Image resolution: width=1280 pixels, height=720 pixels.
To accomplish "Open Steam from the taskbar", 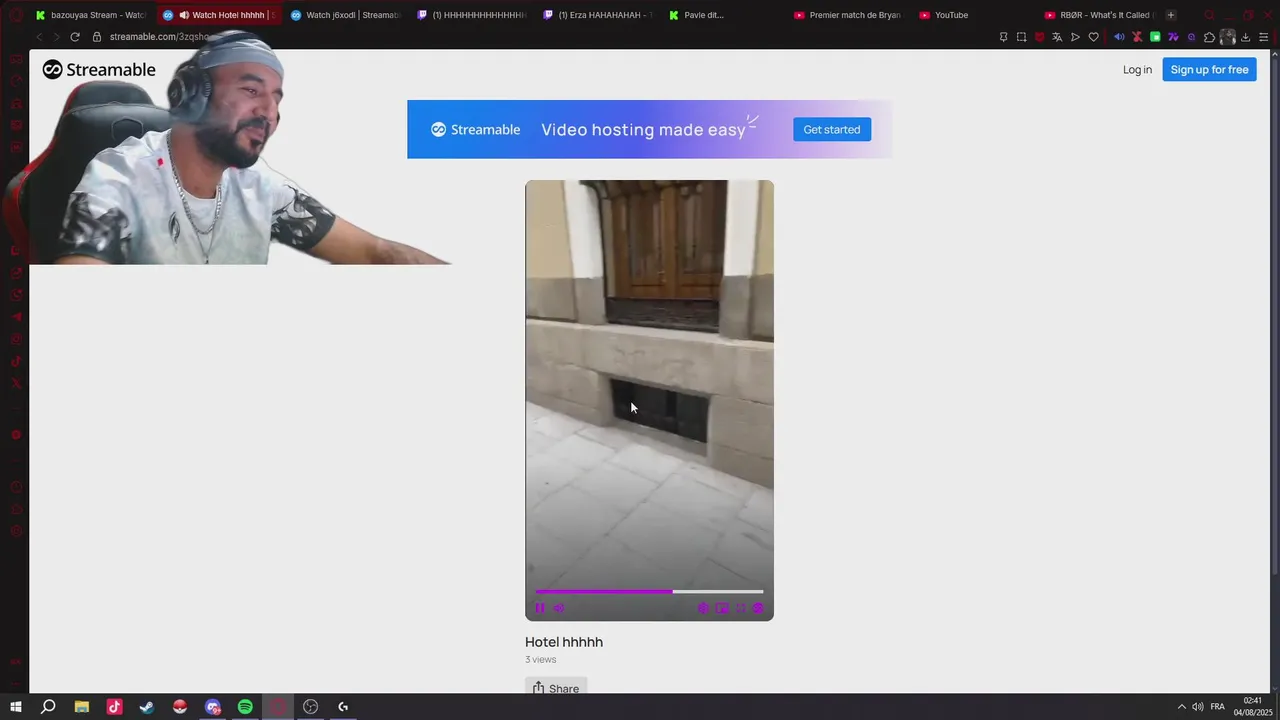I will (147, 707).
